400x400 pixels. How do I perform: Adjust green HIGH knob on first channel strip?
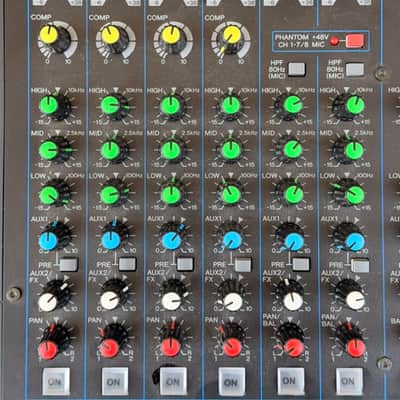click(49, 105)
